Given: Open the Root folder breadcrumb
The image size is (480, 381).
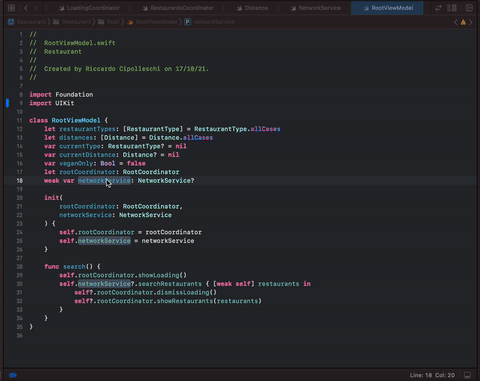Looking at the screenshot, I should [x=113, y=22].
